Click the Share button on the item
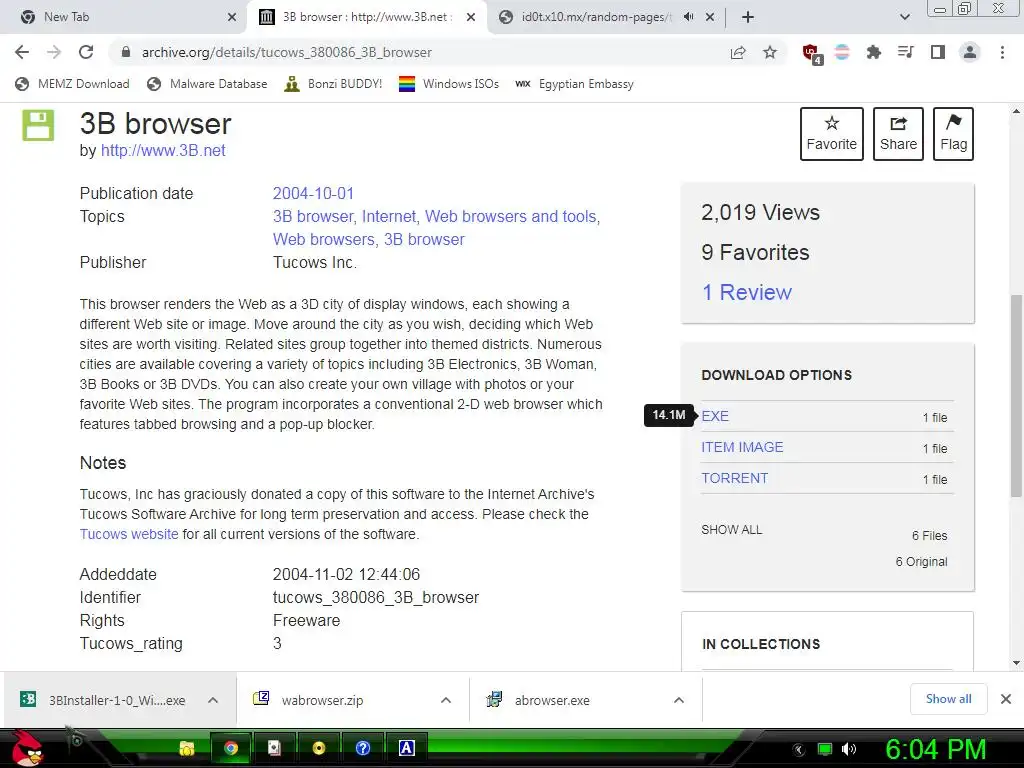 pyautogui.click(x=898, y=134)
